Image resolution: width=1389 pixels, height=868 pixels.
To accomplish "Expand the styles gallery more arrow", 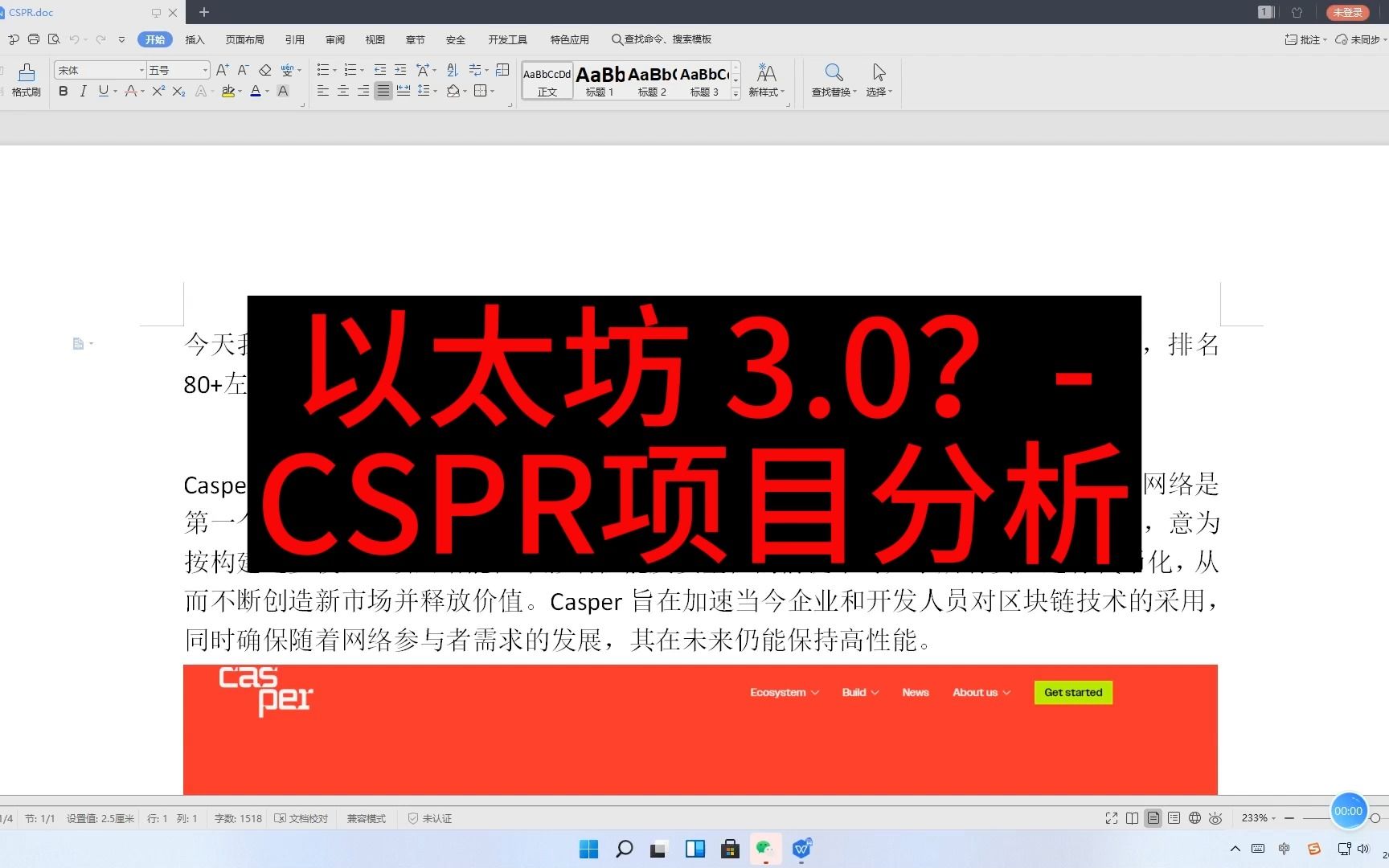I will (x=735, y=94).
